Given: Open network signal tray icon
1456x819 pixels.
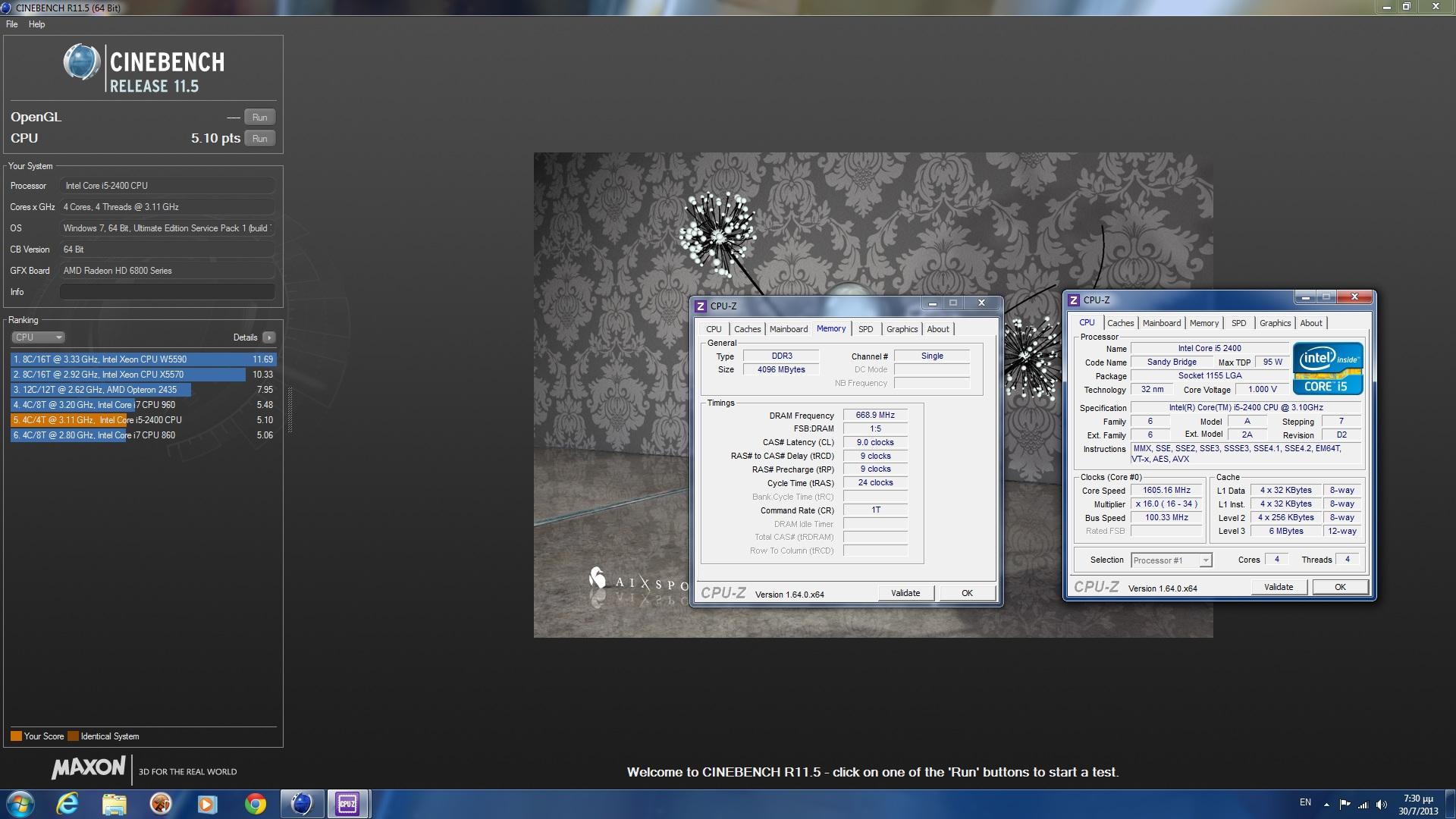Looking at the screenshot, I should pyautogui.click(x=1363, y=804).
